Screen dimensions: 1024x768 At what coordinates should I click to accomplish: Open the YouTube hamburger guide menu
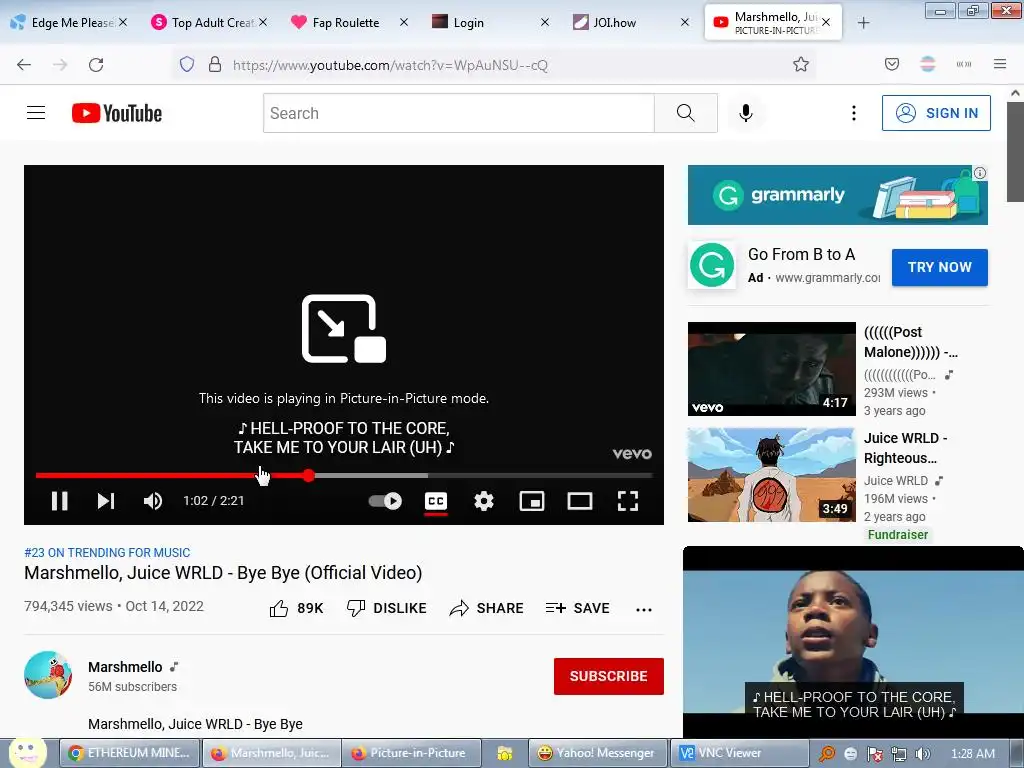coord(36,113)
